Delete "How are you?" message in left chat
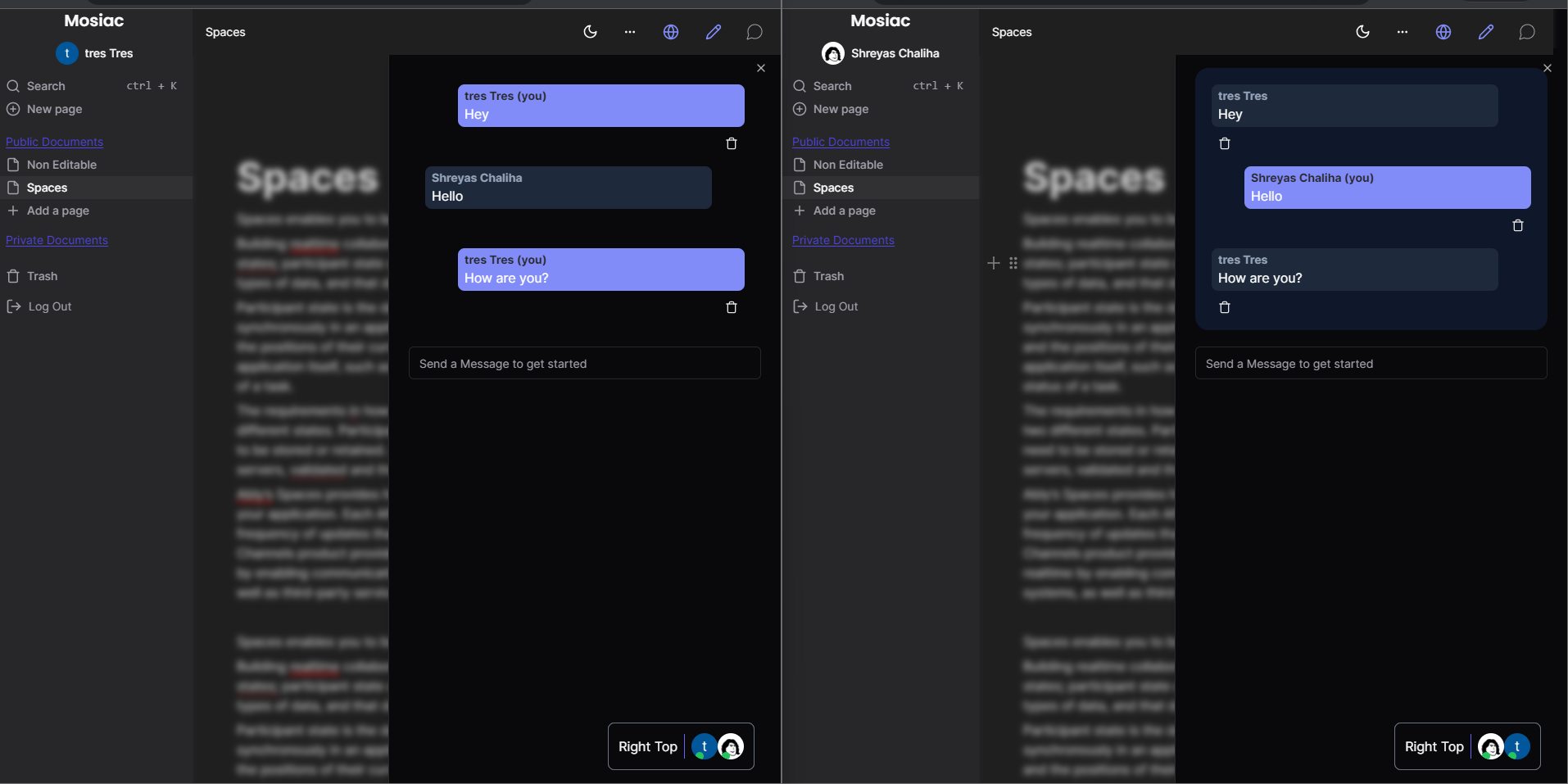The image size is (1568, 784). click(732, 307)
